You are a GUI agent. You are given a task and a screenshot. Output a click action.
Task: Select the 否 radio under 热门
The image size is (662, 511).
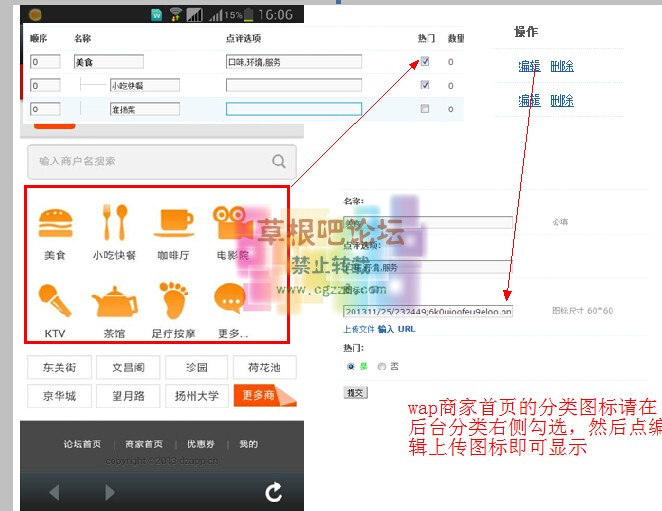coord(382,367)
